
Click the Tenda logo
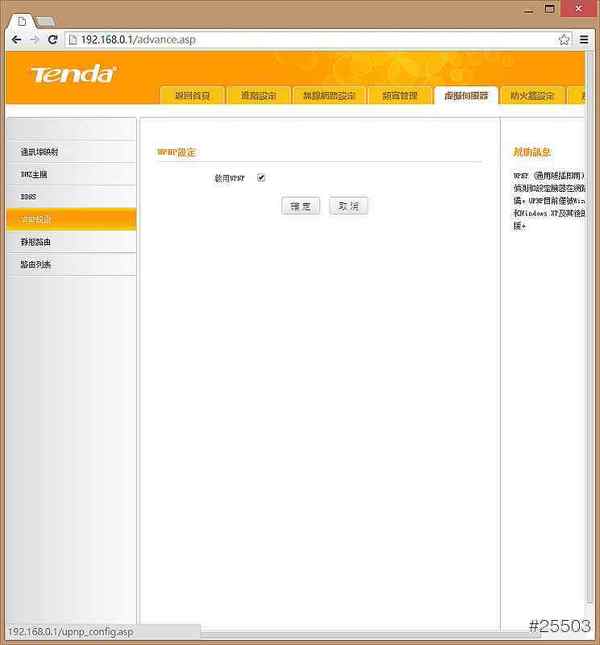(73, 74)
